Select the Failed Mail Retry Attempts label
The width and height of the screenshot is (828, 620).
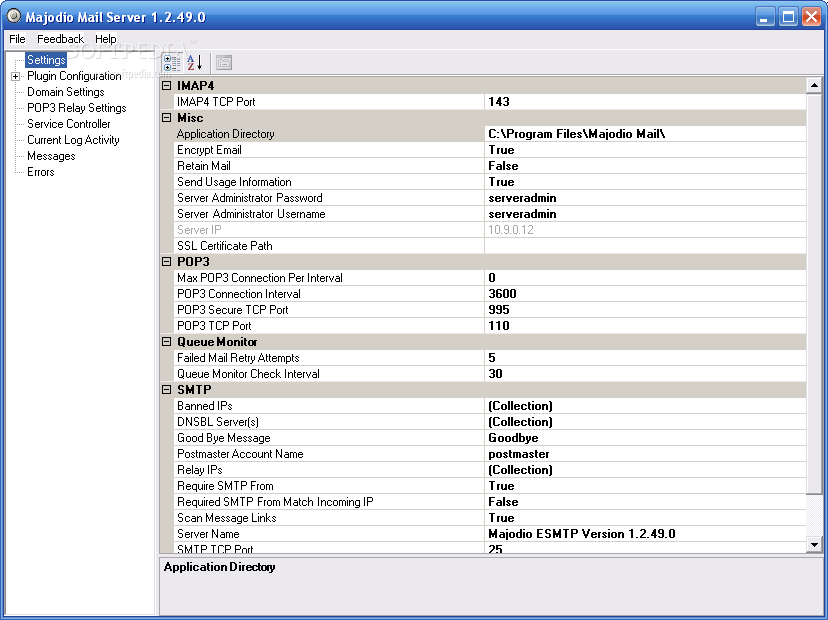(238, 358)
